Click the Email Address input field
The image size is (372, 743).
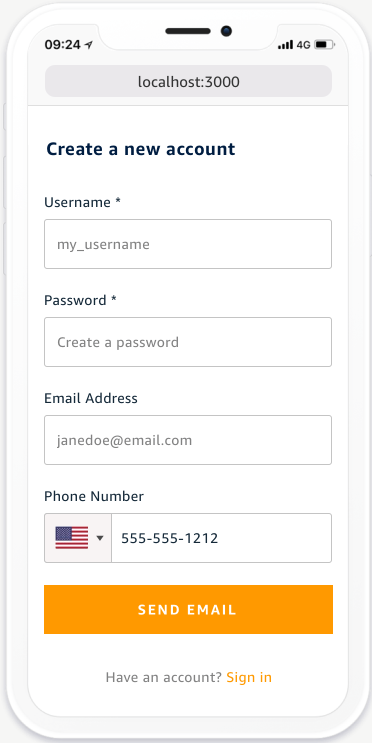point(188,440)
